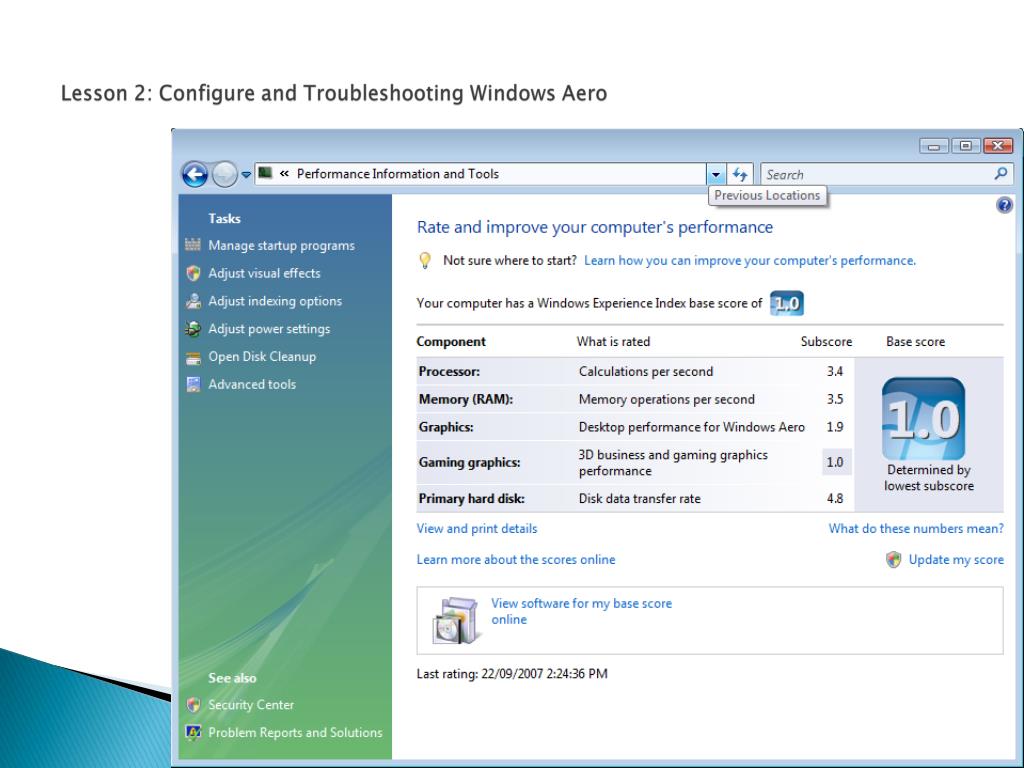This screenshot has width=1024, height=768.
Task: Select the Primary hard disk row label
Action: point(472,498)
